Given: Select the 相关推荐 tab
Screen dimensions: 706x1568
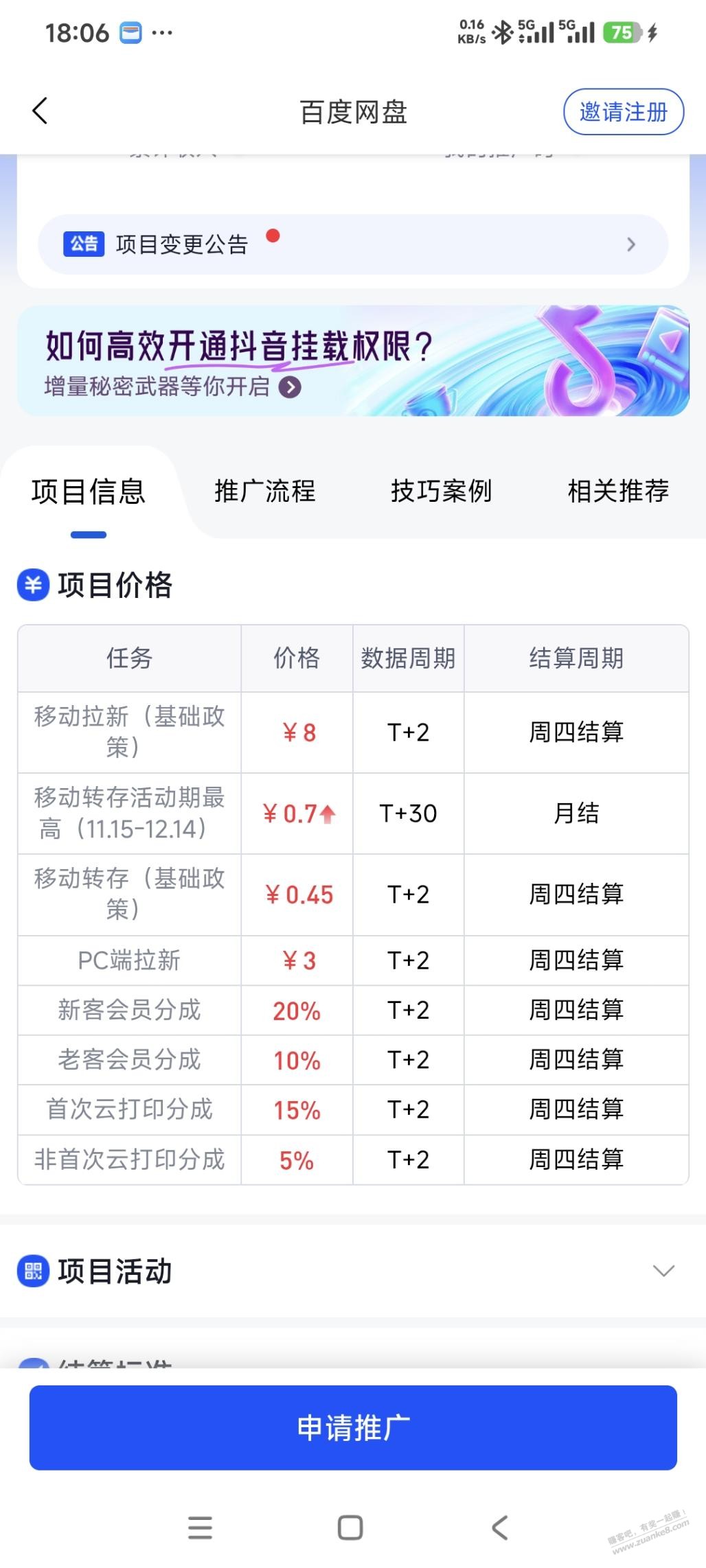Looking at the screenshot, I should click(618, 492).
